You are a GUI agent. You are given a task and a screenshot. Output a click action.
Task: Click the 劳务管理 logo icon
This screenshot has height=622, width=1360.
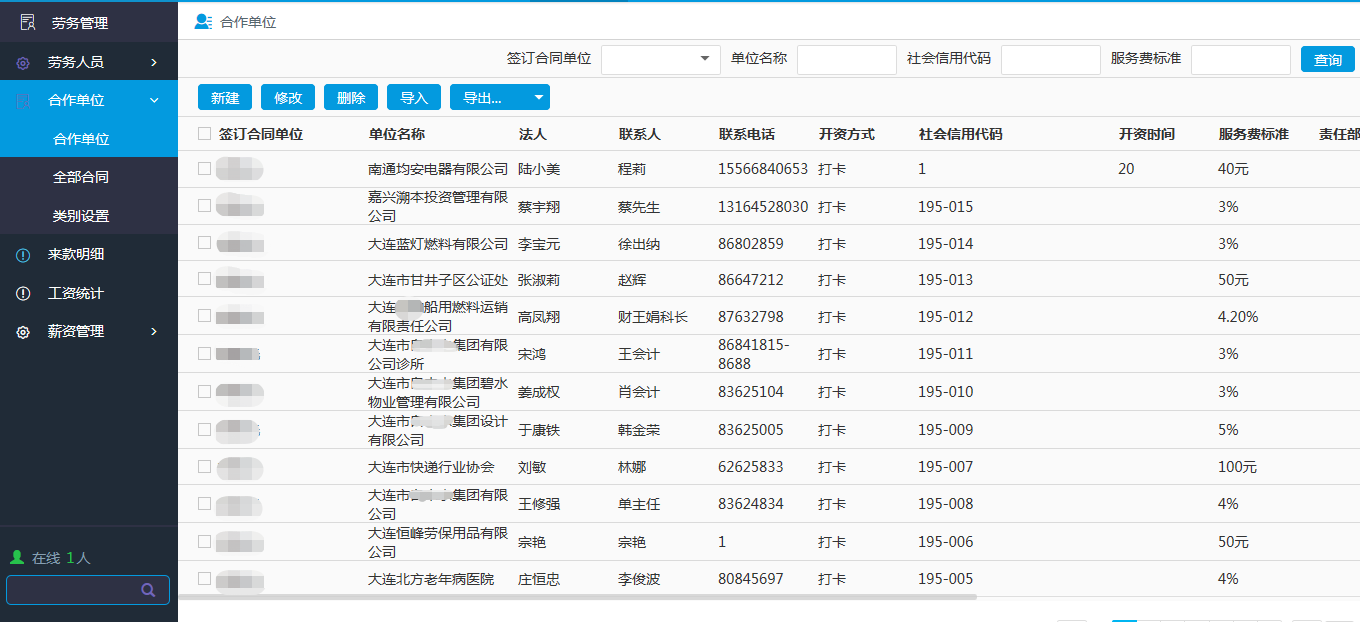(27, 22)
